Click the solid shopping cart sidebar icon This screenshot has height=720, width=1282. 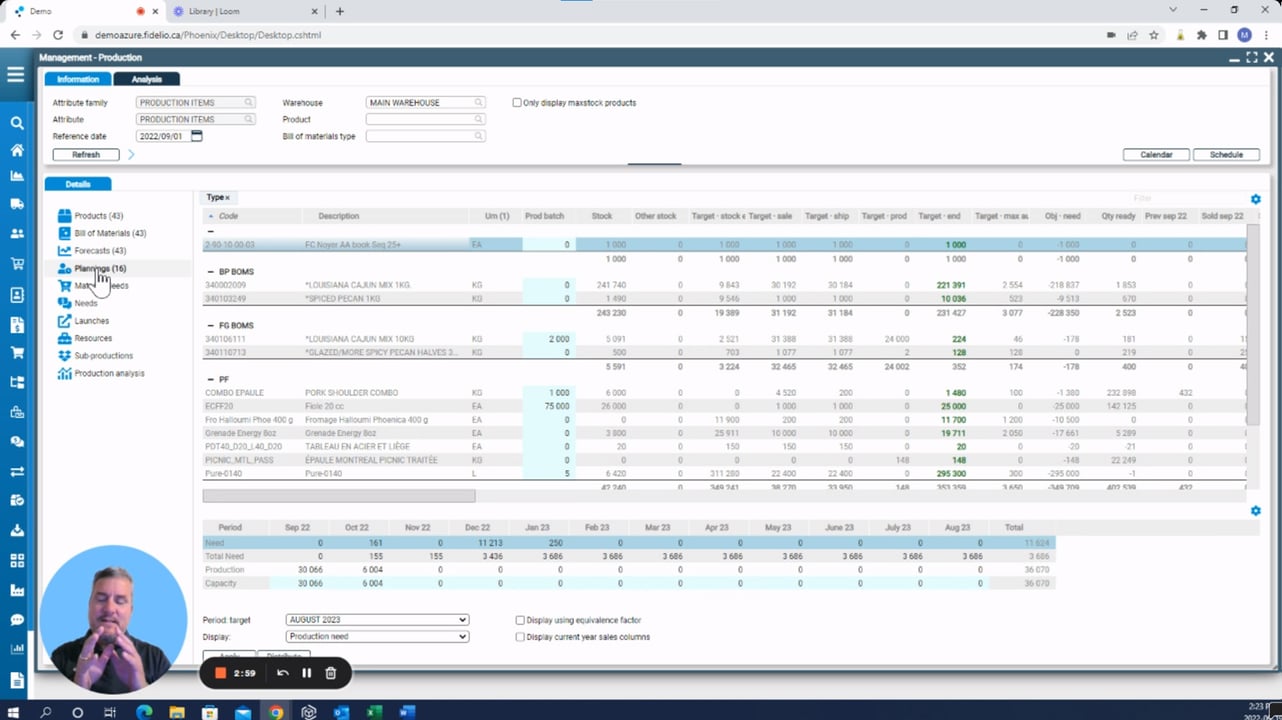click(x=16, y=353)
